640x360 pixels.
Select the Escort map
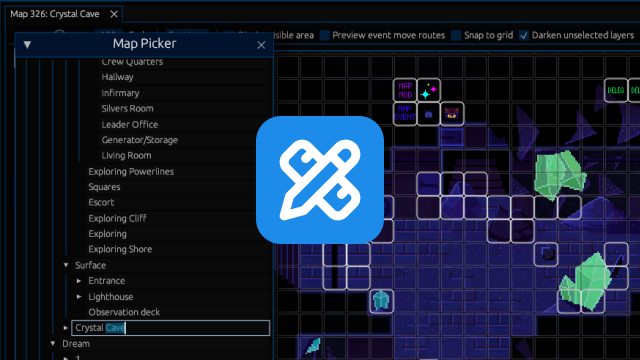coord(101,202)
